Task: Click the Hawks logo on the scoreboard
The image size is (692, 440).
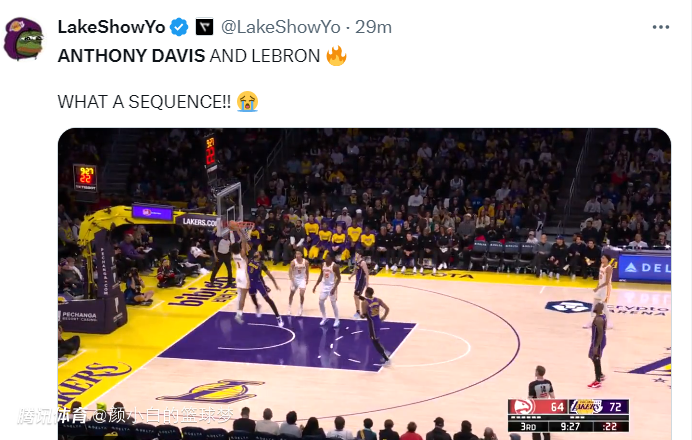Action: (x=521, y=407)
